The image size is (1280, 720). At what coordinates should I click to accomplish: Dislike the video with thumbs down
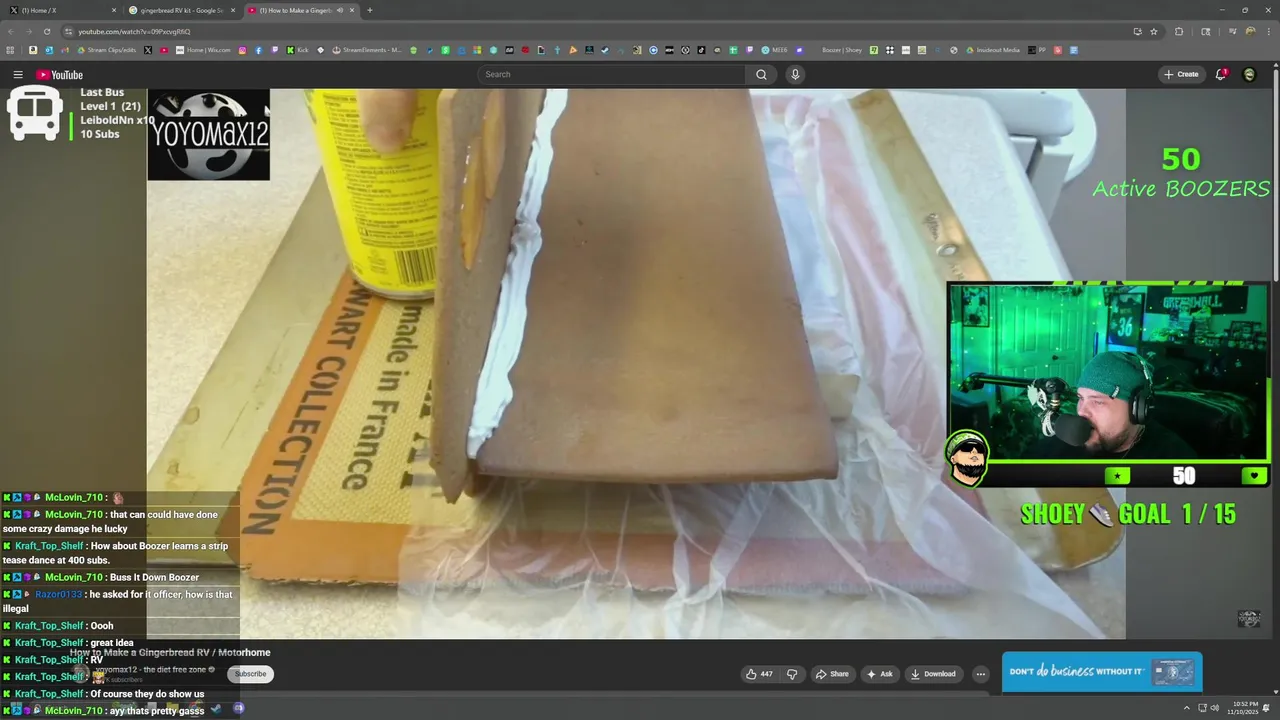click(x=792, y=674)
